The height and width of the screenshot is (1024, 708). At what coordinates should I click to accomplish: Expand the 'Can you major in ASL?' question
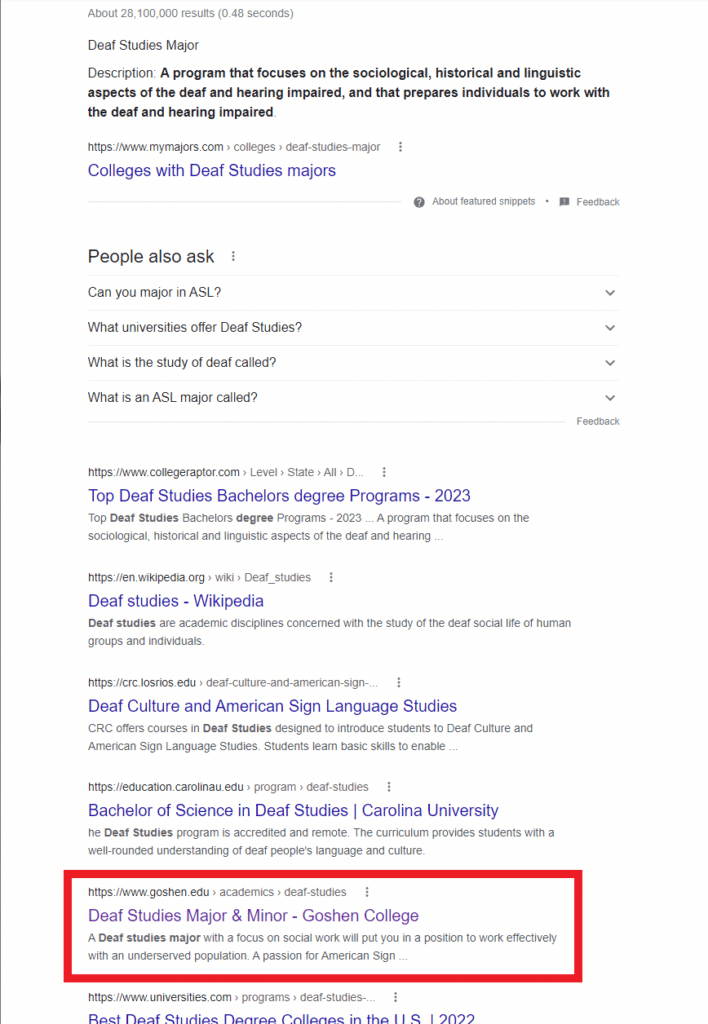(353, 293)
